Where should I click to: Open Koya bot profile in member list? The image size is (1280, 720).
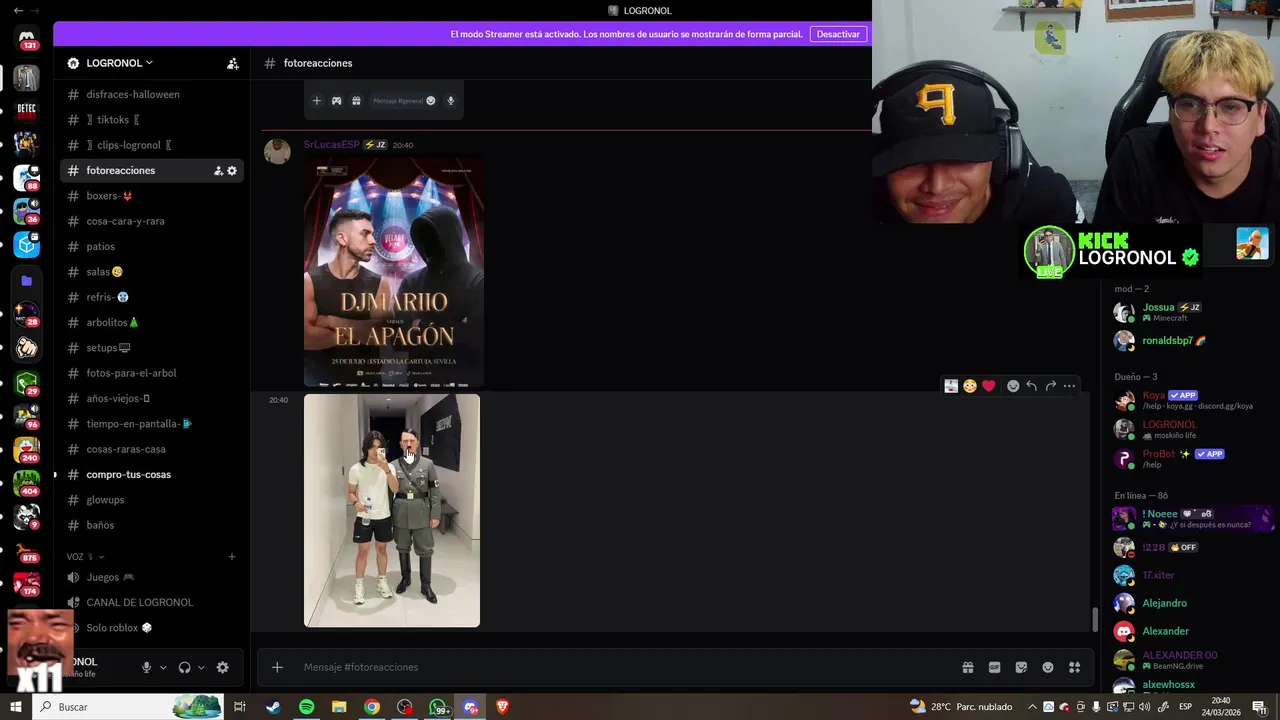pos(1192,400)
